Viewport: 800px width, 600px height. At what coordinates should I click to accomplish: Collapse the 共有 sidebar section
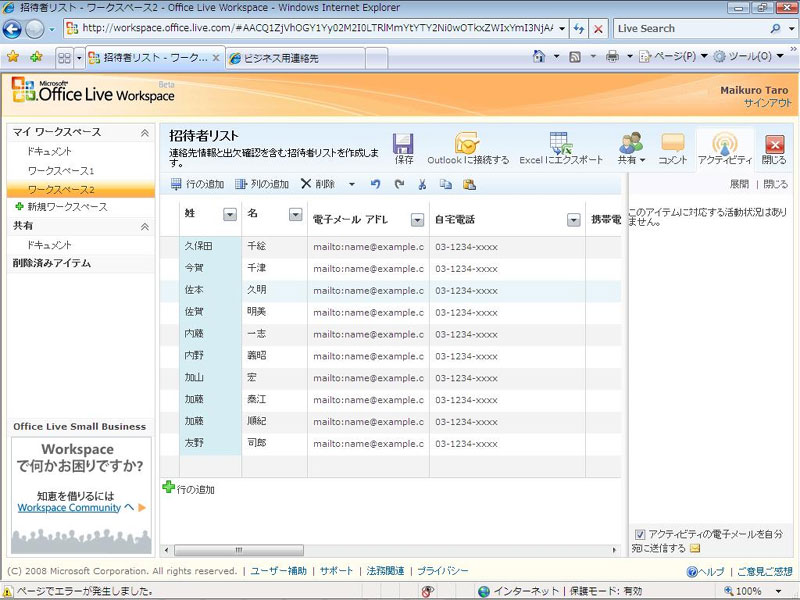145,227
